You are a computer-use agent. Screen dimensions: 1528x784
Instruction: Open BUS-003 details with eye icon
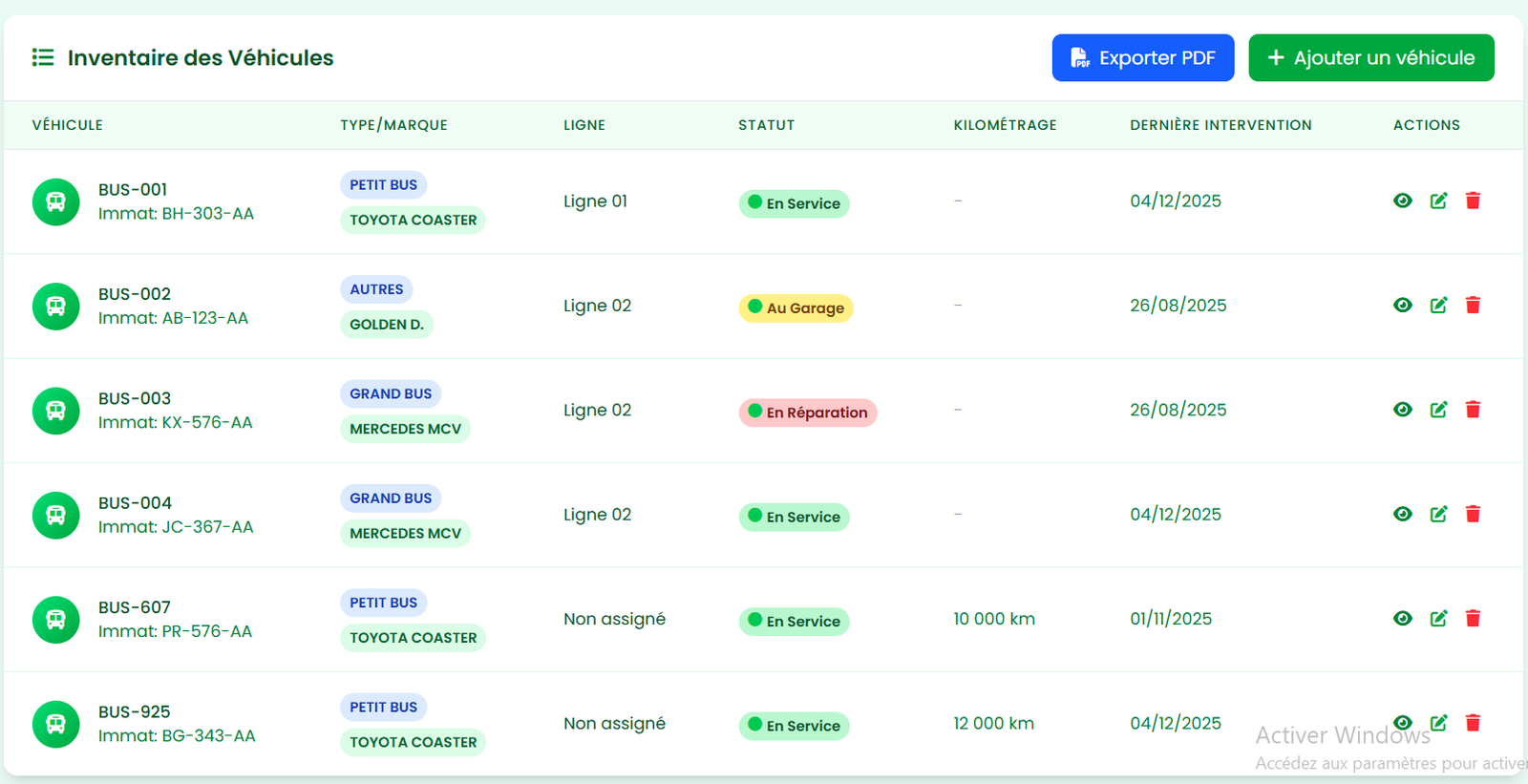pyautogui.click(x=1402, y=410)
